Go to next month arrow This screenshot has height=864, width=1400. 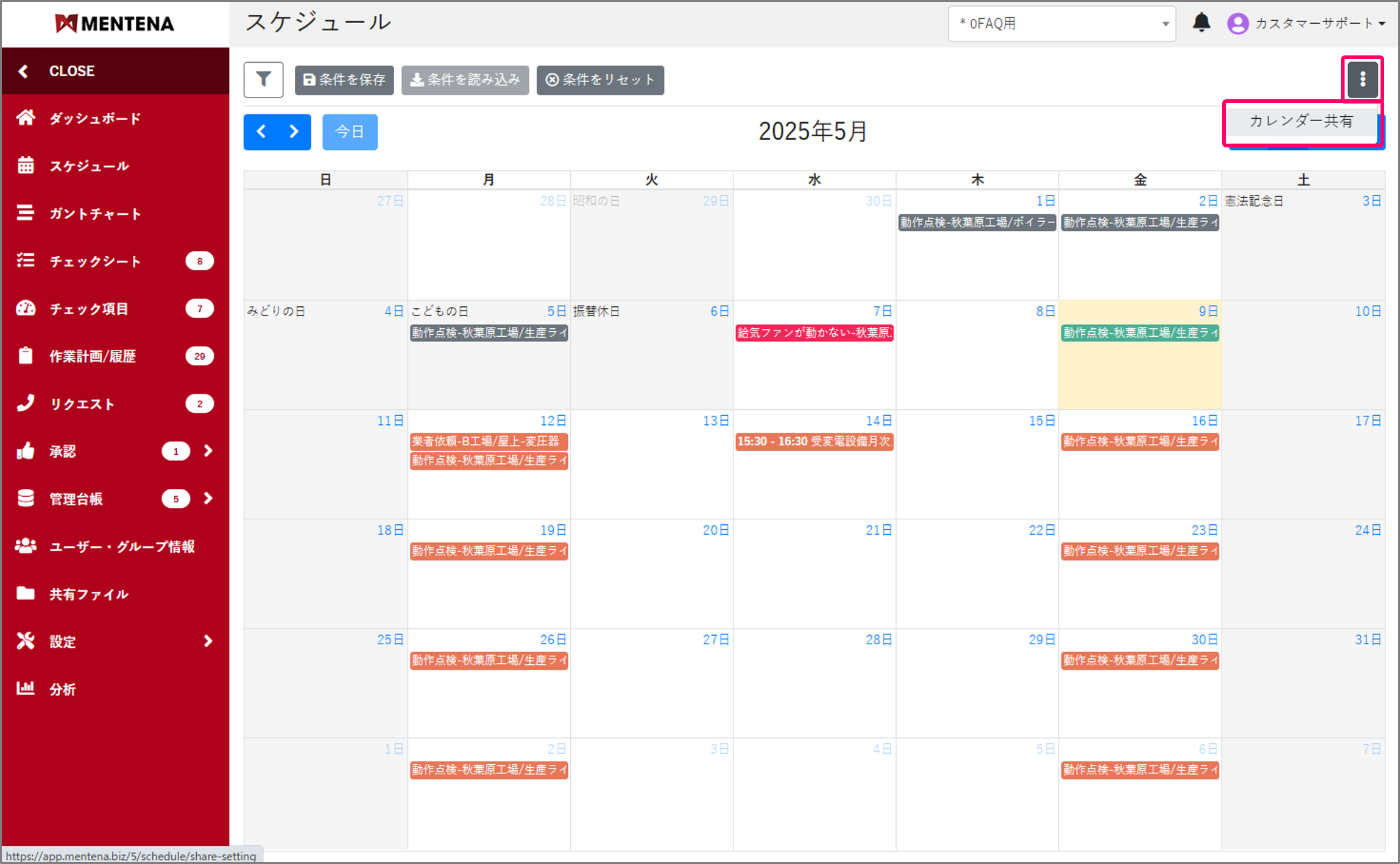tap(294, 132)
